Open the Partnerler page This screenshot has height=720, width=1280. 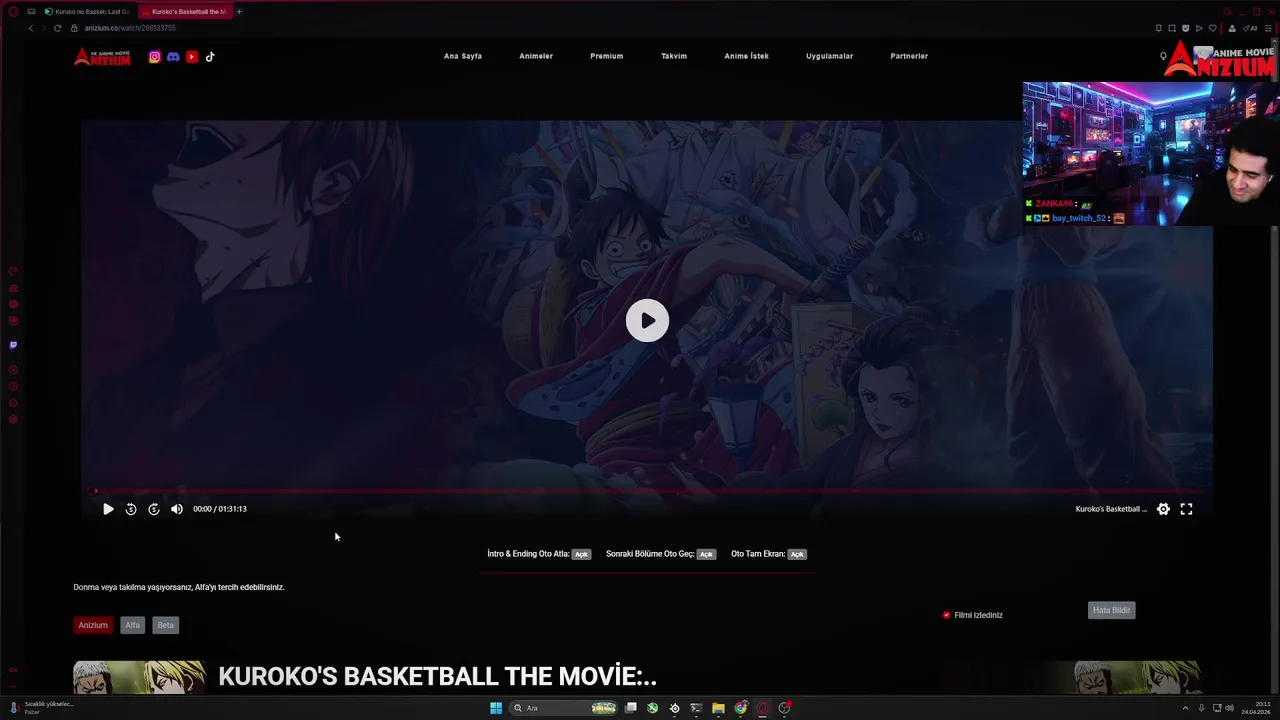coord(909,56)
